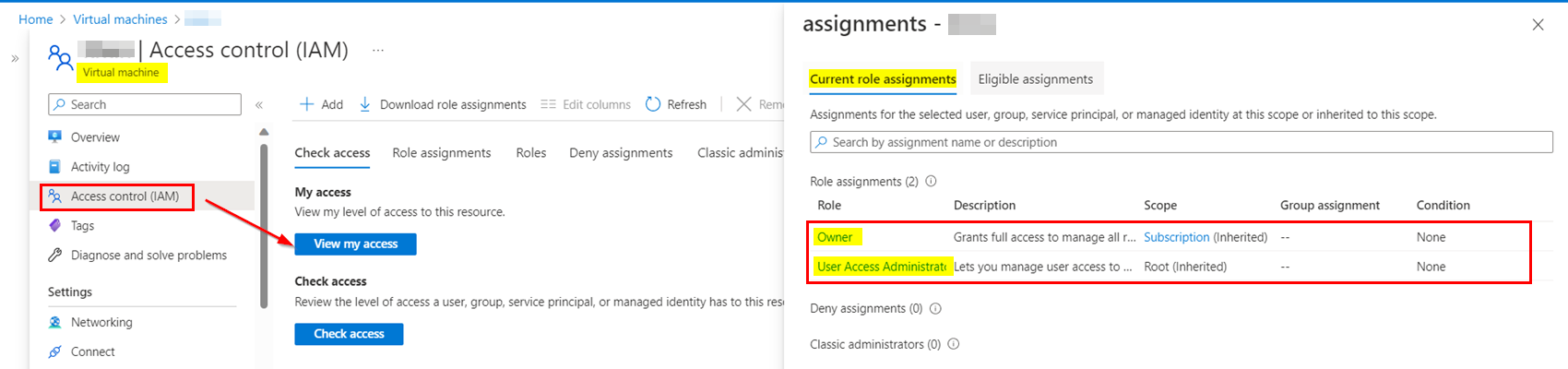The height and width of the screenshot is (369, 1568).
Task: Close the assignments panel
Action: 1538,25
